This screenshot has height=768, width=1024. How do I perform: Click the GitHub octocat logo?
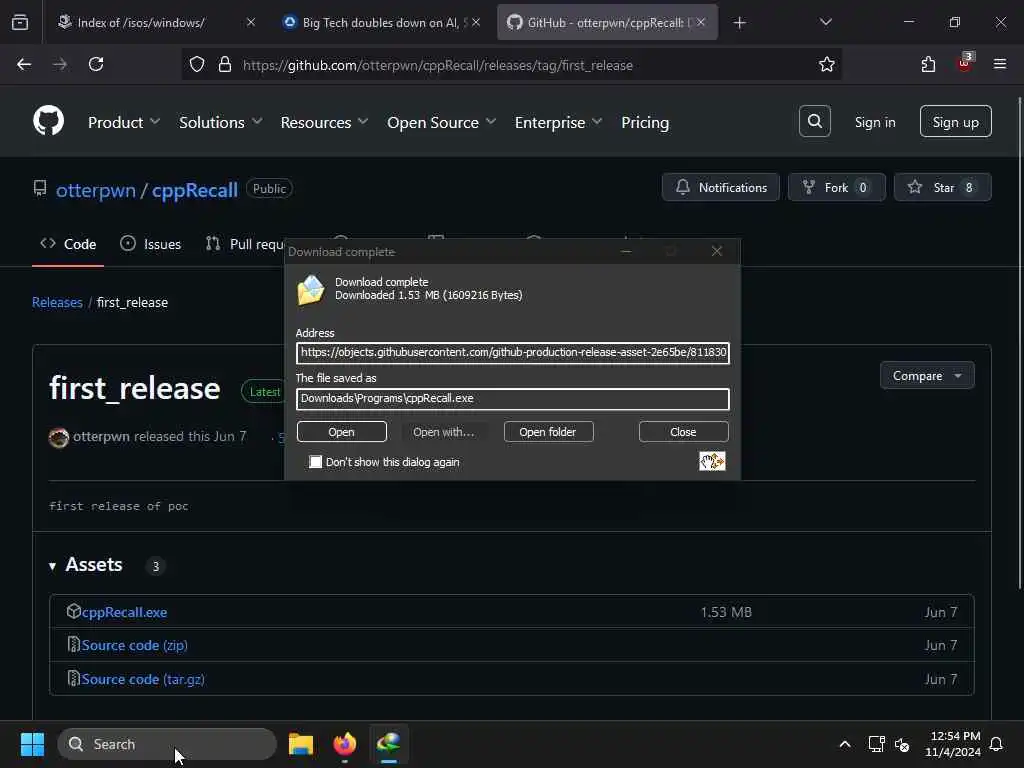point(48,121)
